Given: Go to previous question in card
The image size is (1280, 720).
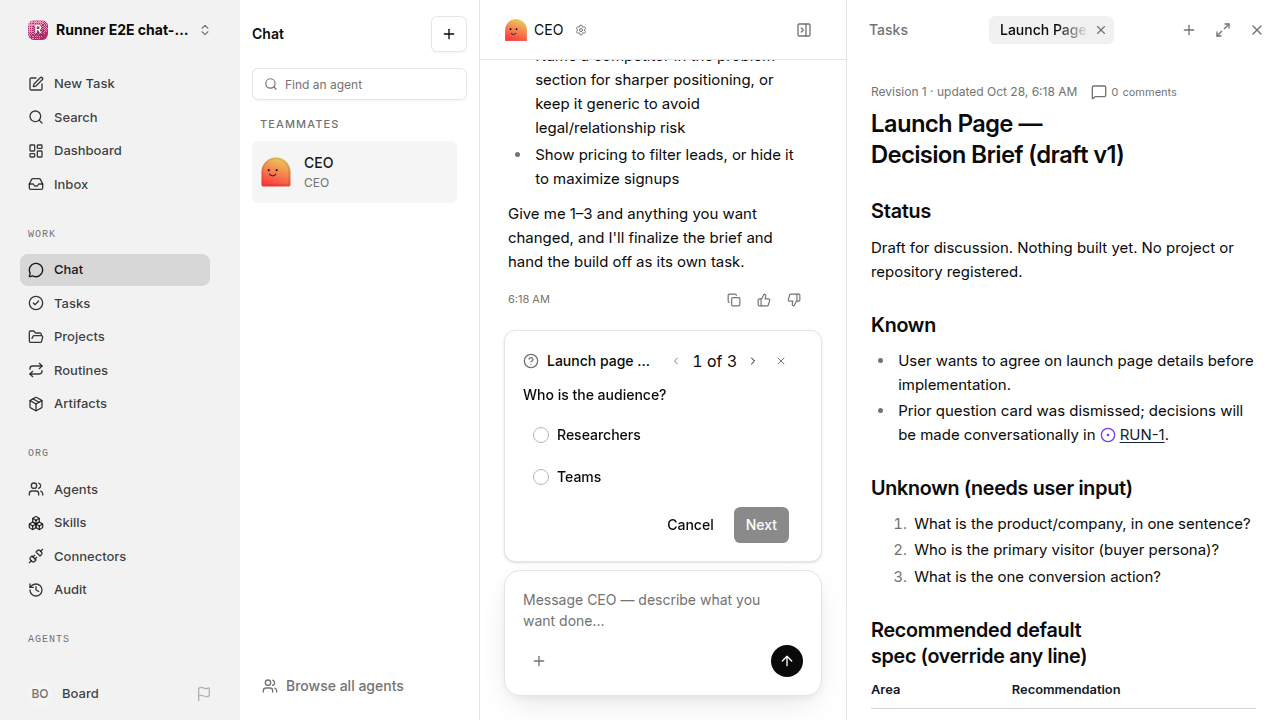Looking at the screenshot, I should 676,361.
